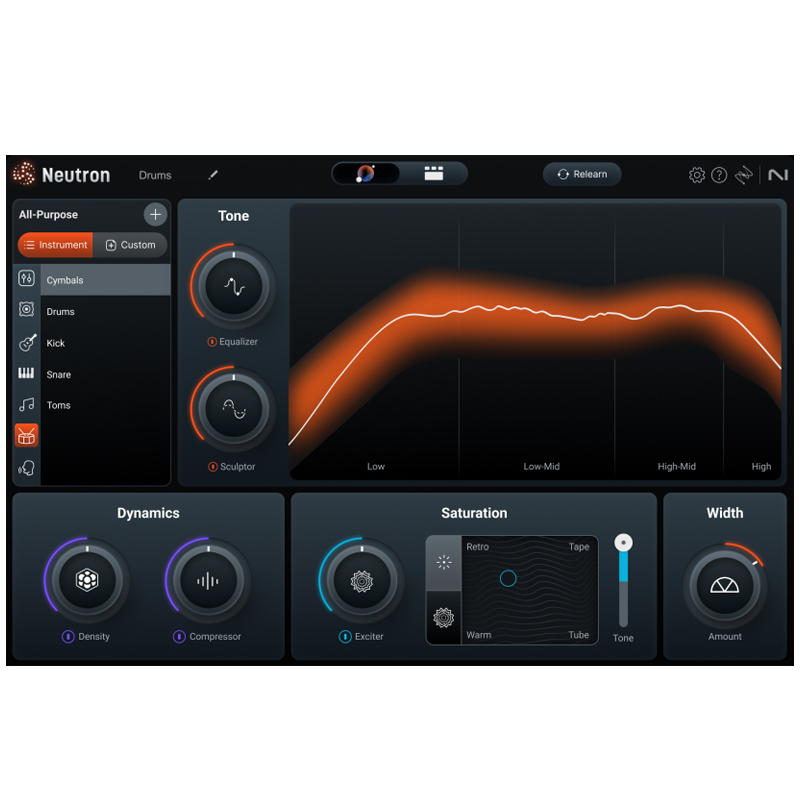
Task: Select the bass speaker category icon
Action: tap(27, 309)
